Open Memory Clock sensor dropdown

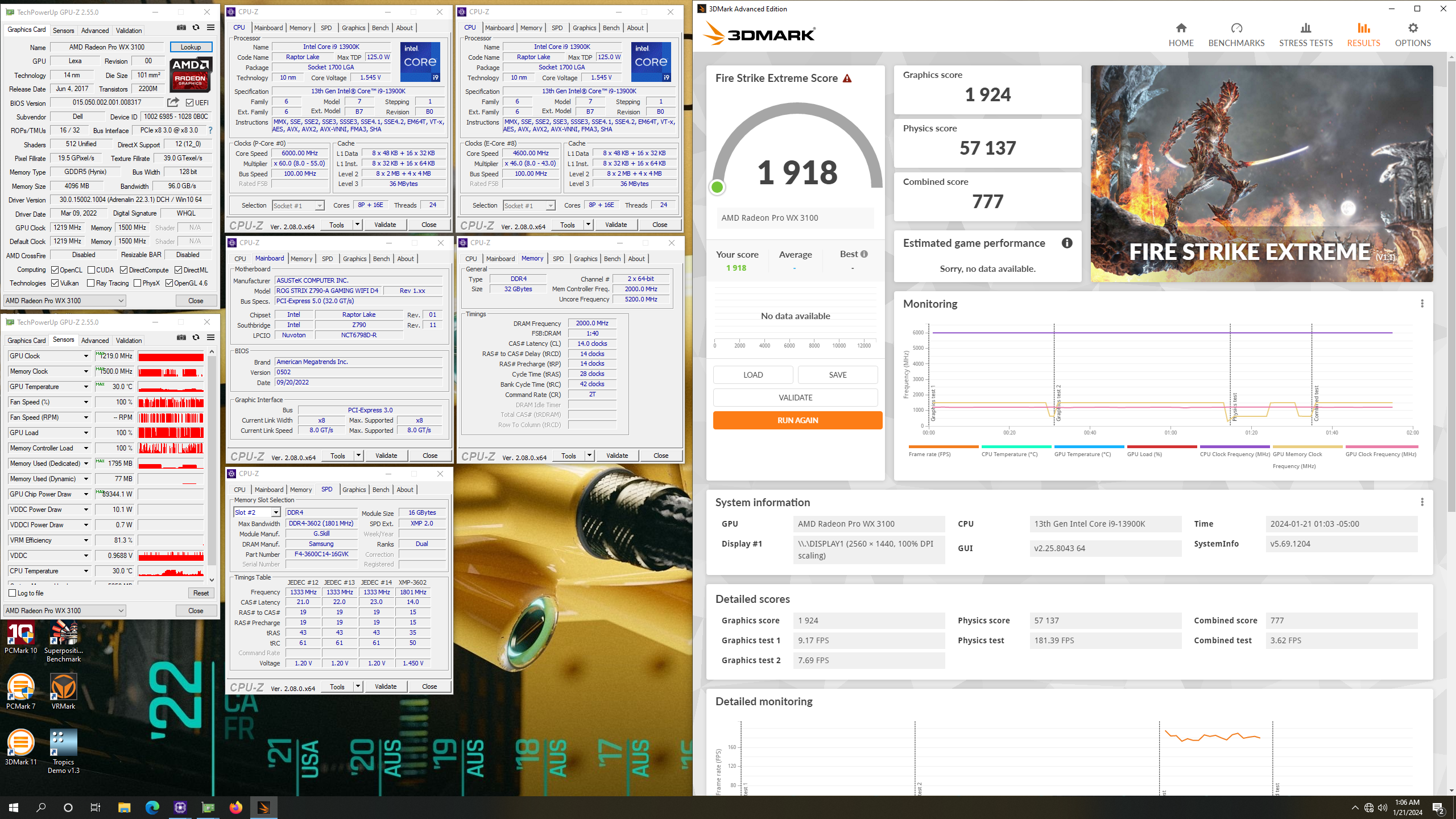[86, 371]
